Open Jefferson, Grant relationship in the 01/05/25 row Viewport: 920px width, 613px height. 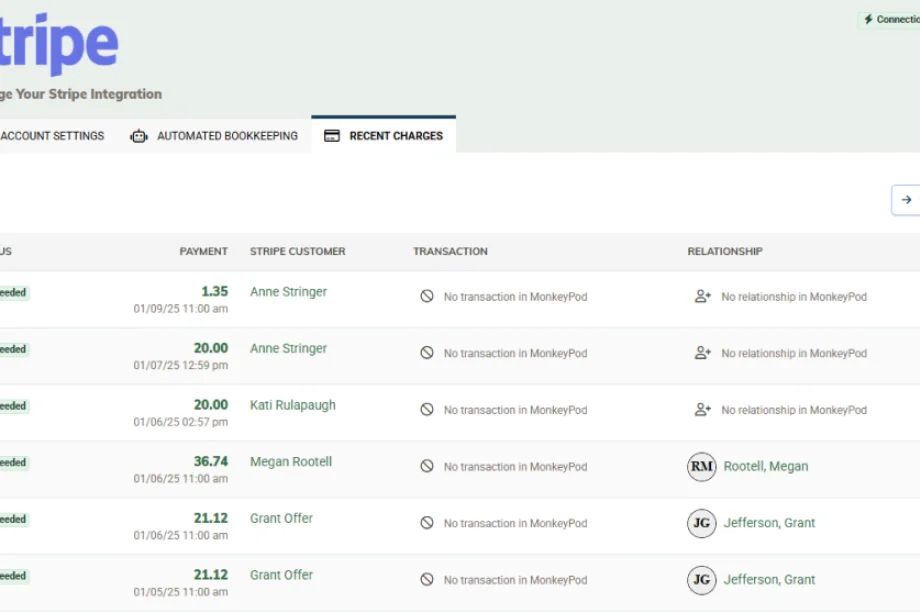pos(769,580)
